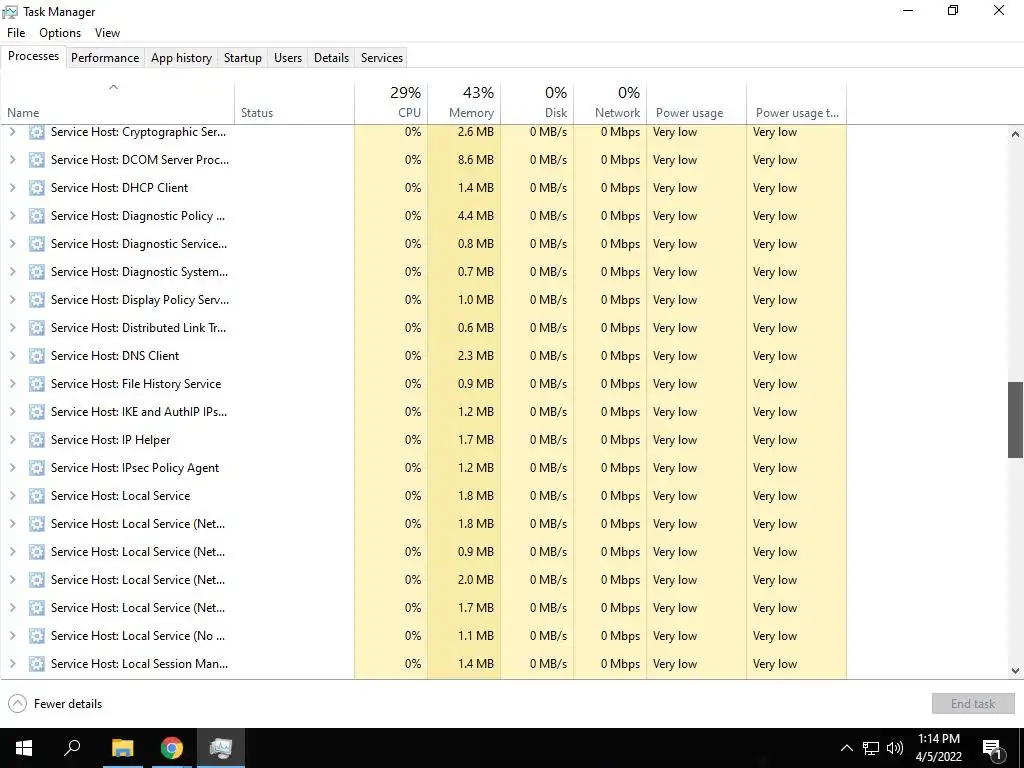Click the gear icon for File History Service

37,384
